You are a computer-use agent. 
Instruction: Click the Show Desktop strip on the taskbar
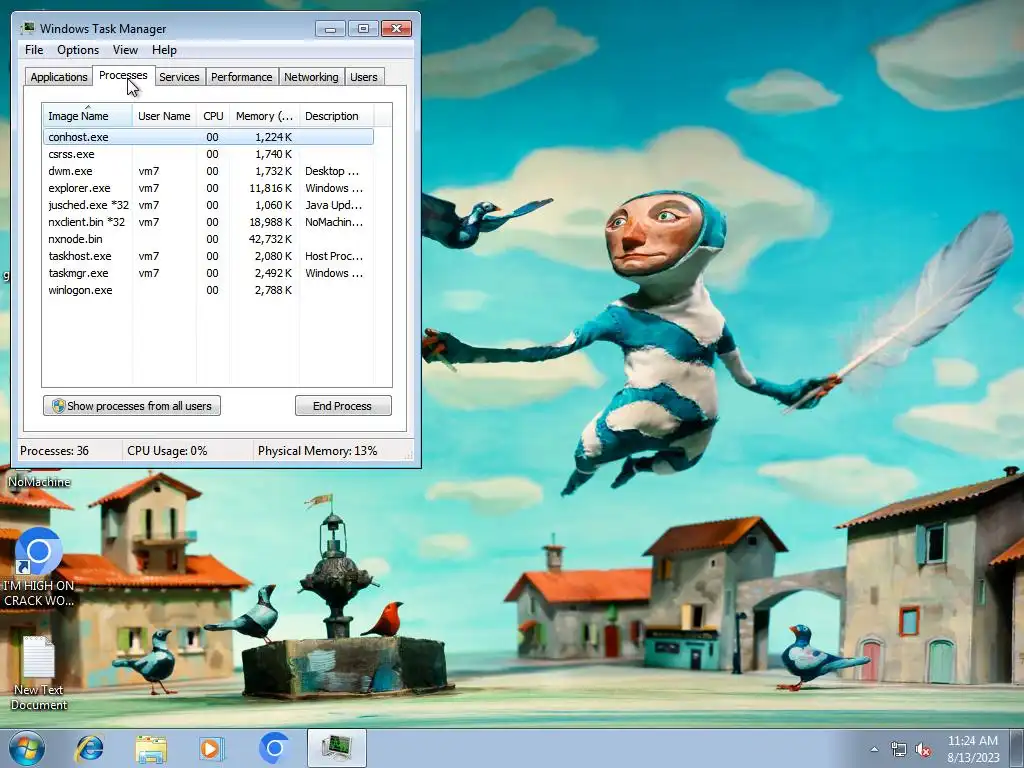[x=1017, y=748]
